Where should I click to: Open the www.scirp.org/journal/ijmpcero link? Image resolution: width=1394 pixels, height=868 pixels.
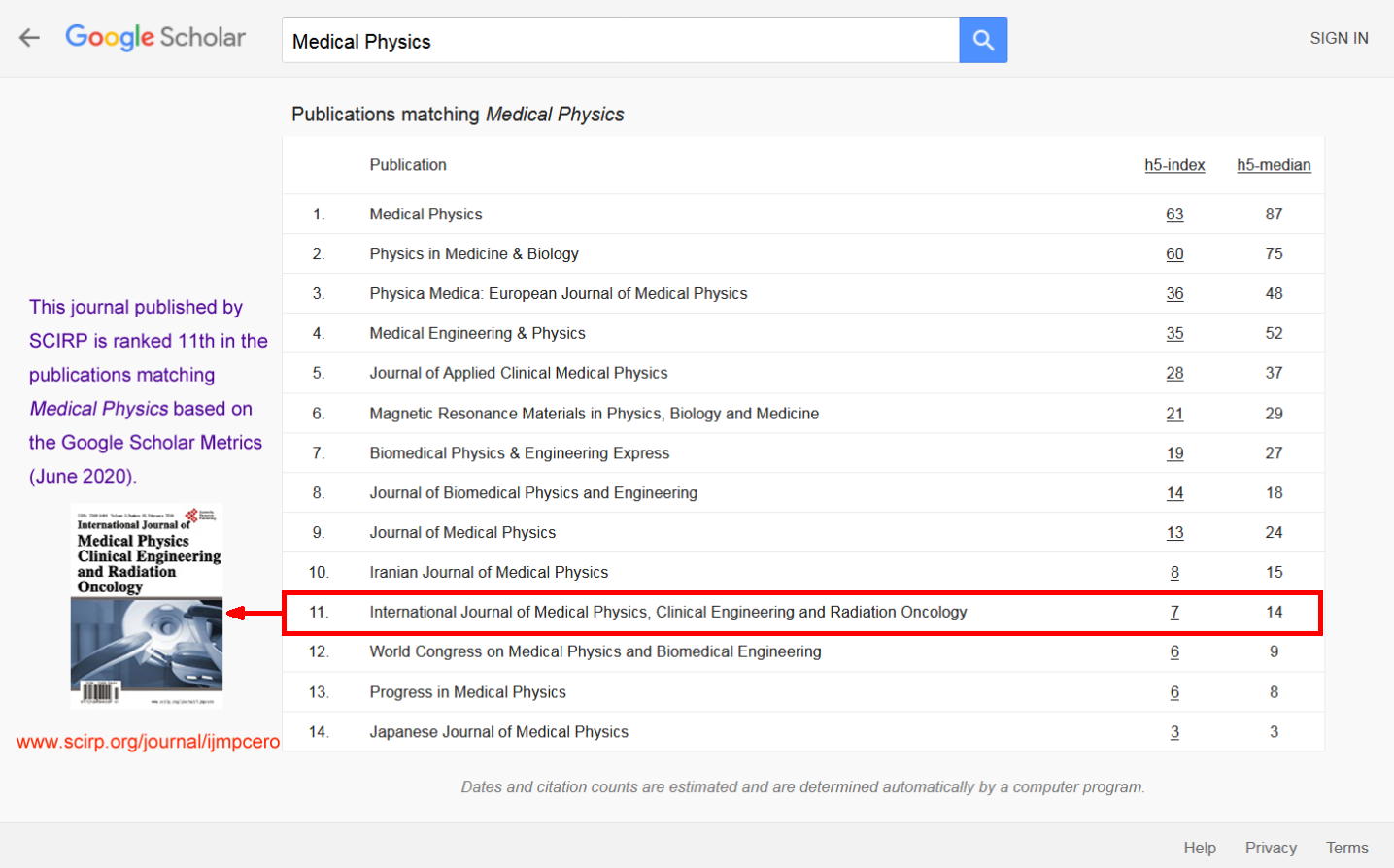click(x=148, y=742)
